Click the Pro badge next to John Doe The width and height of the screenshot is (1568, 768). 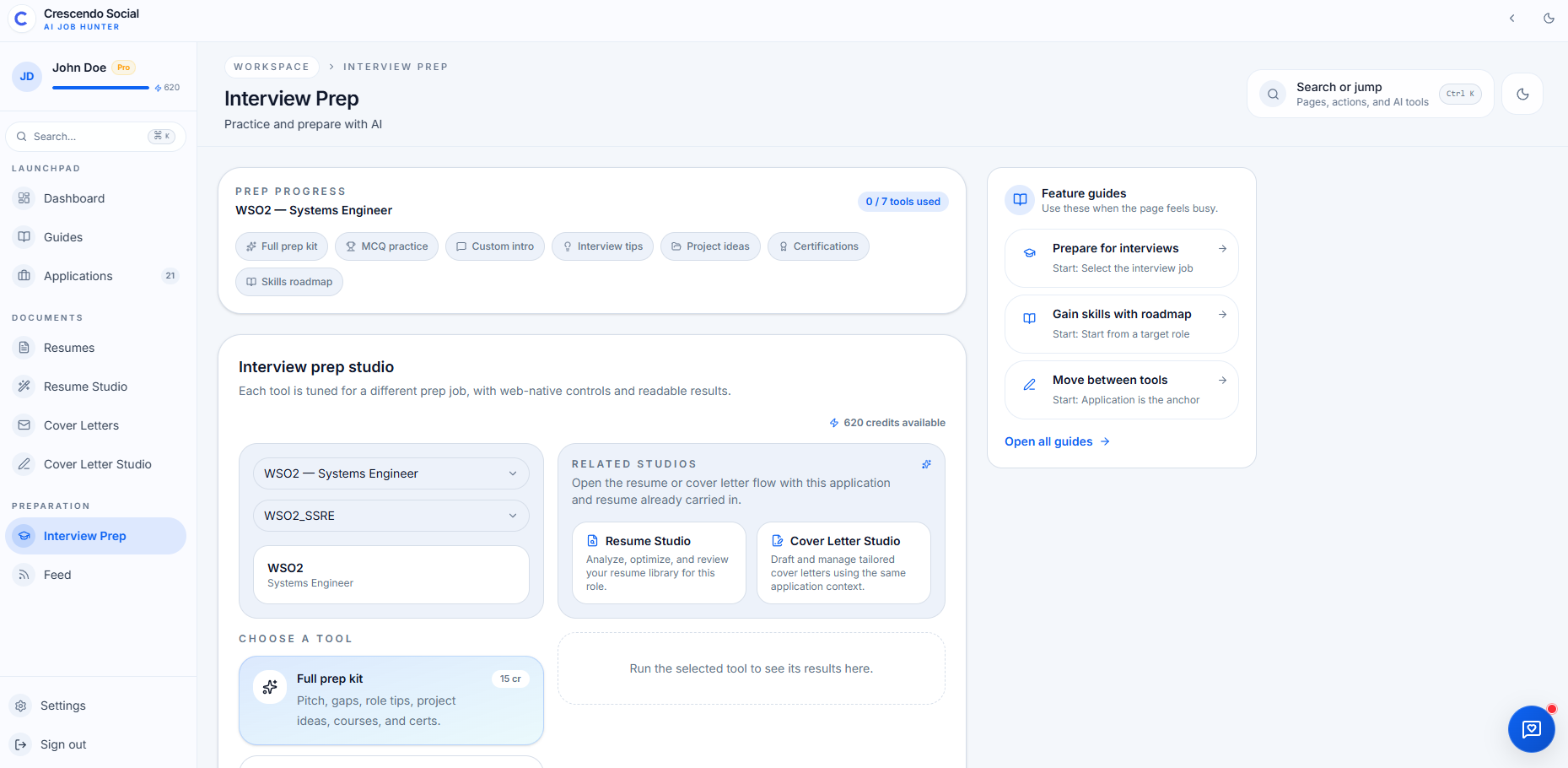(x=124, y=68)
